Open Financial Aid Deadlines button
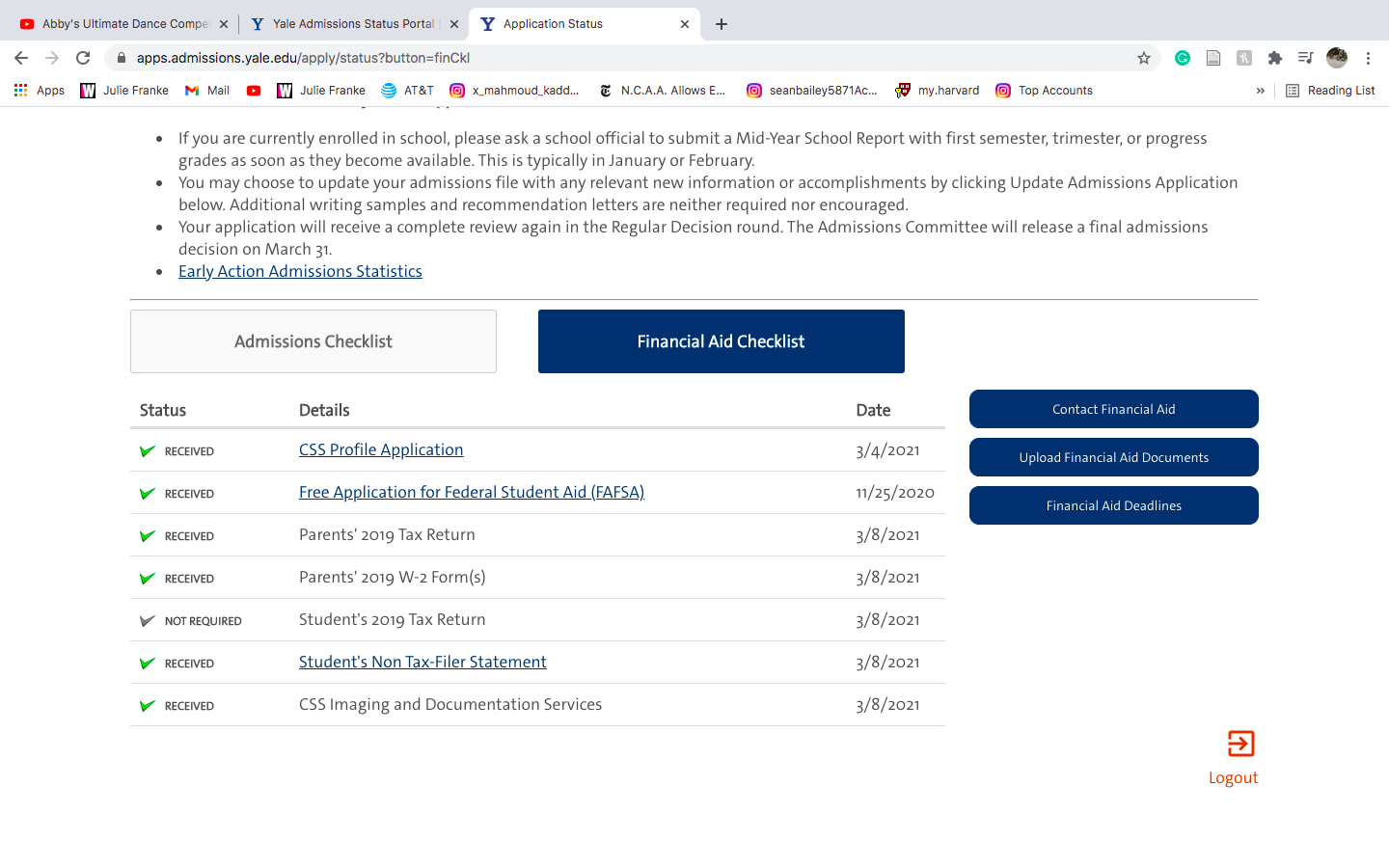1389x868 pixels. tap(1114, 505)
